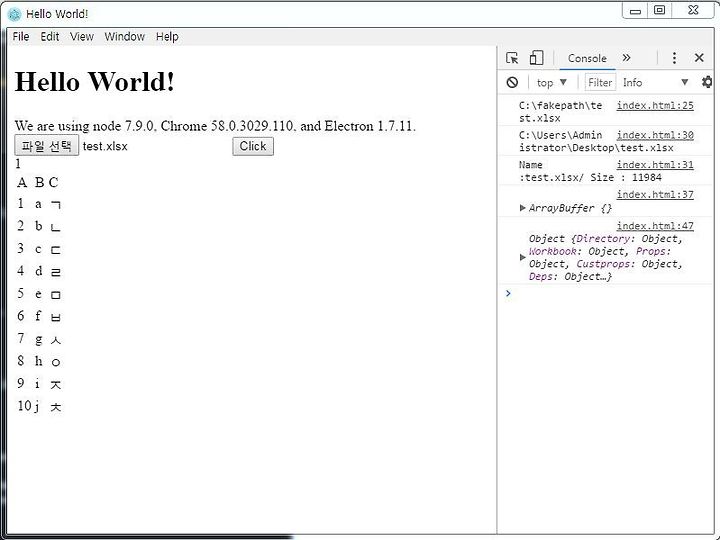Click the test.xlsx selected file name
Image resolution: width=720 pixels, height=540 pixels.
(105, 146)
